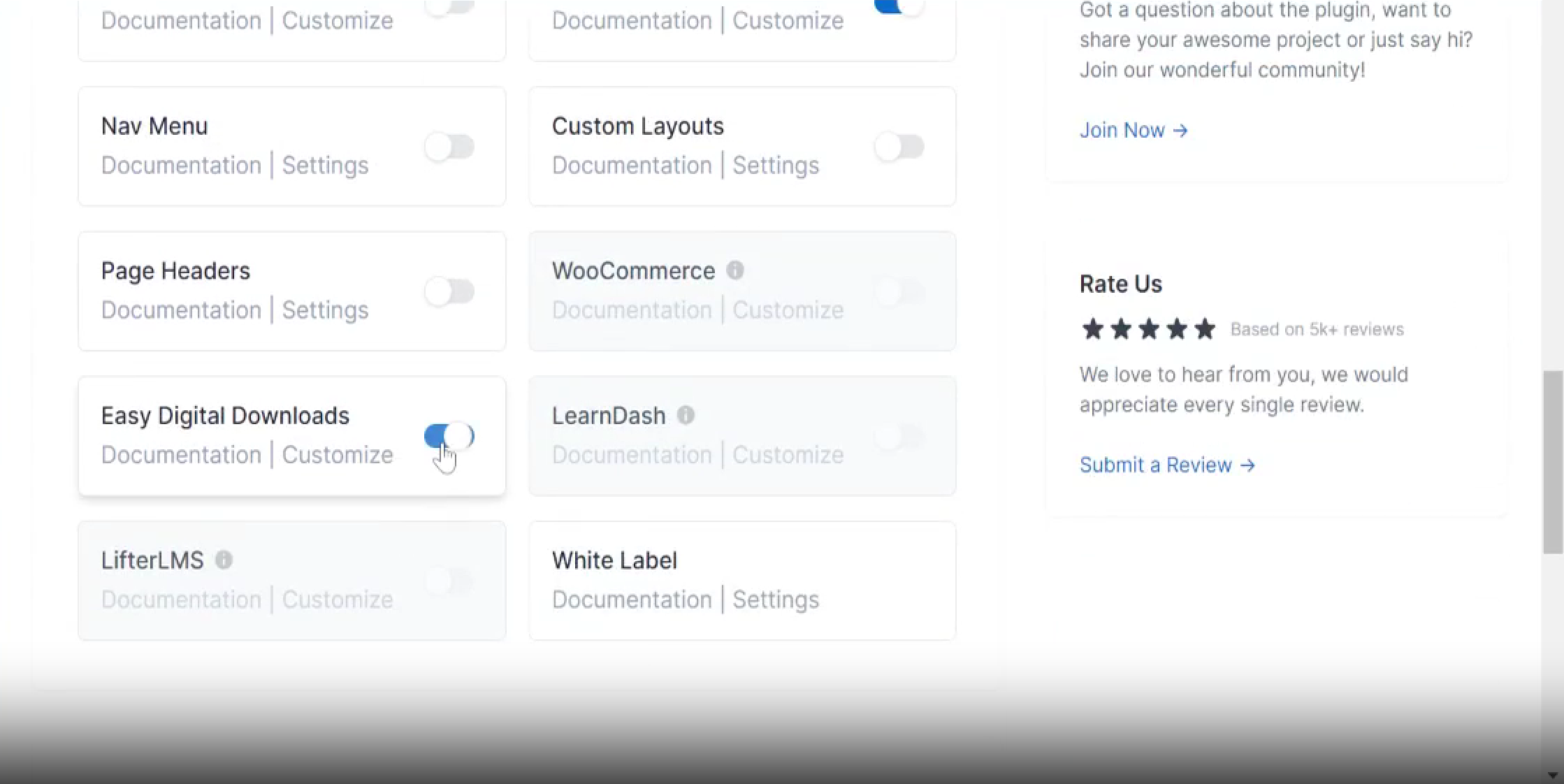Click the scrollbar down arrow

pyautogui.click(x=1552, y=775)
